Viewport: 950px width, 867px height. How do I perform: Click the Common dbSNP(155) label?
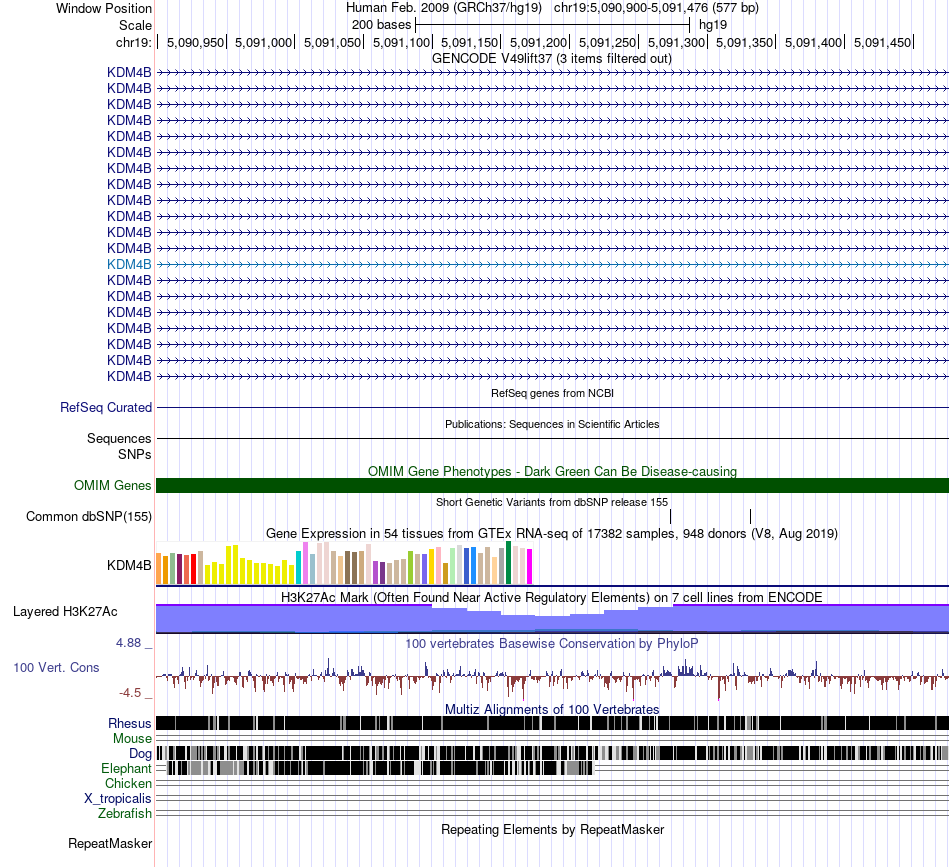(88, 516)
